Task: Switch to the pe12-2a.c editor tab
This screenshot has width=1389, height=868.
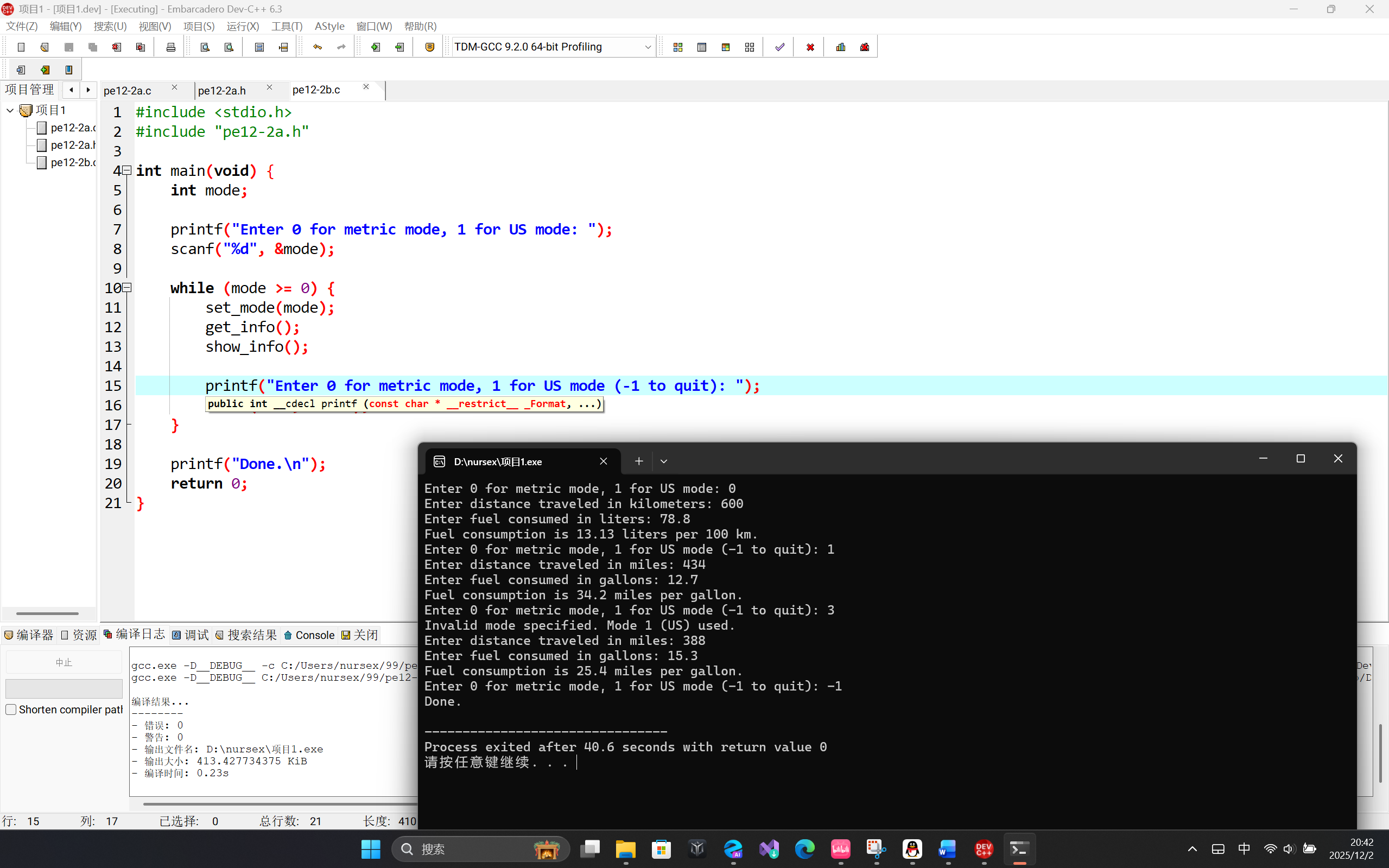Action: click(128, 91)
